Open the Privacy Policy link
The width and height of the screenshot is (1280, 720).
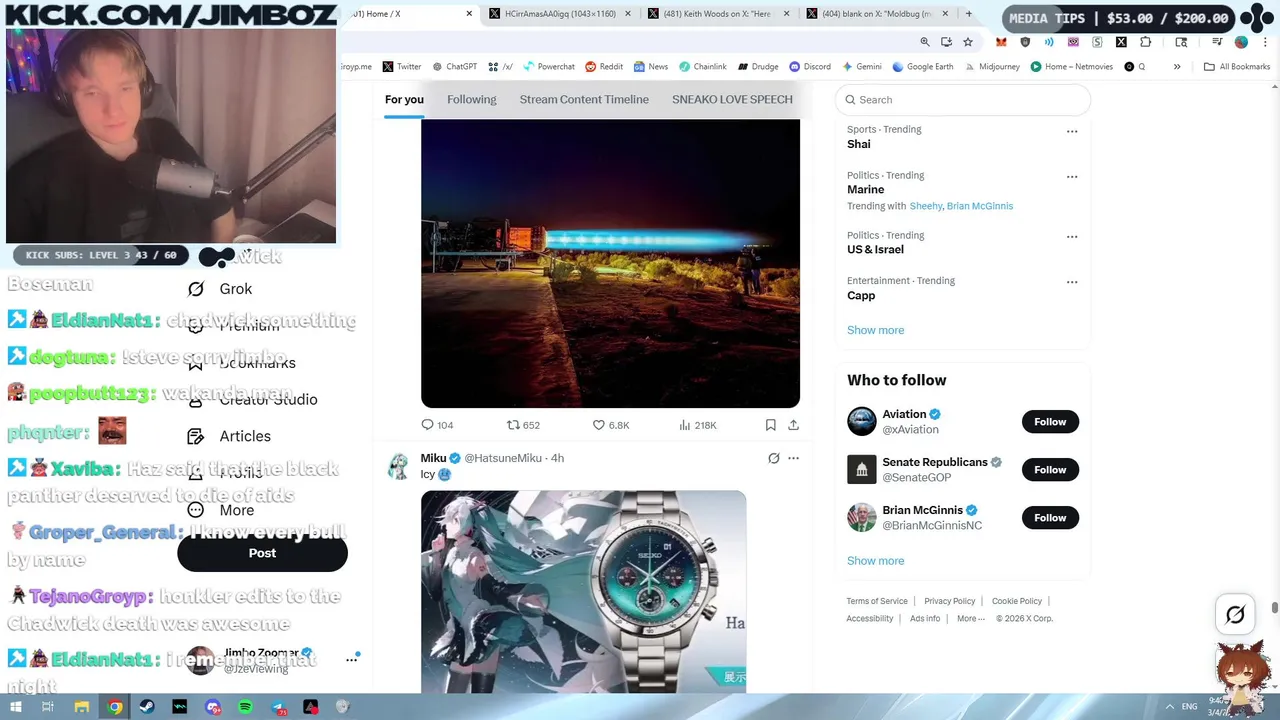tap(949, 601)
